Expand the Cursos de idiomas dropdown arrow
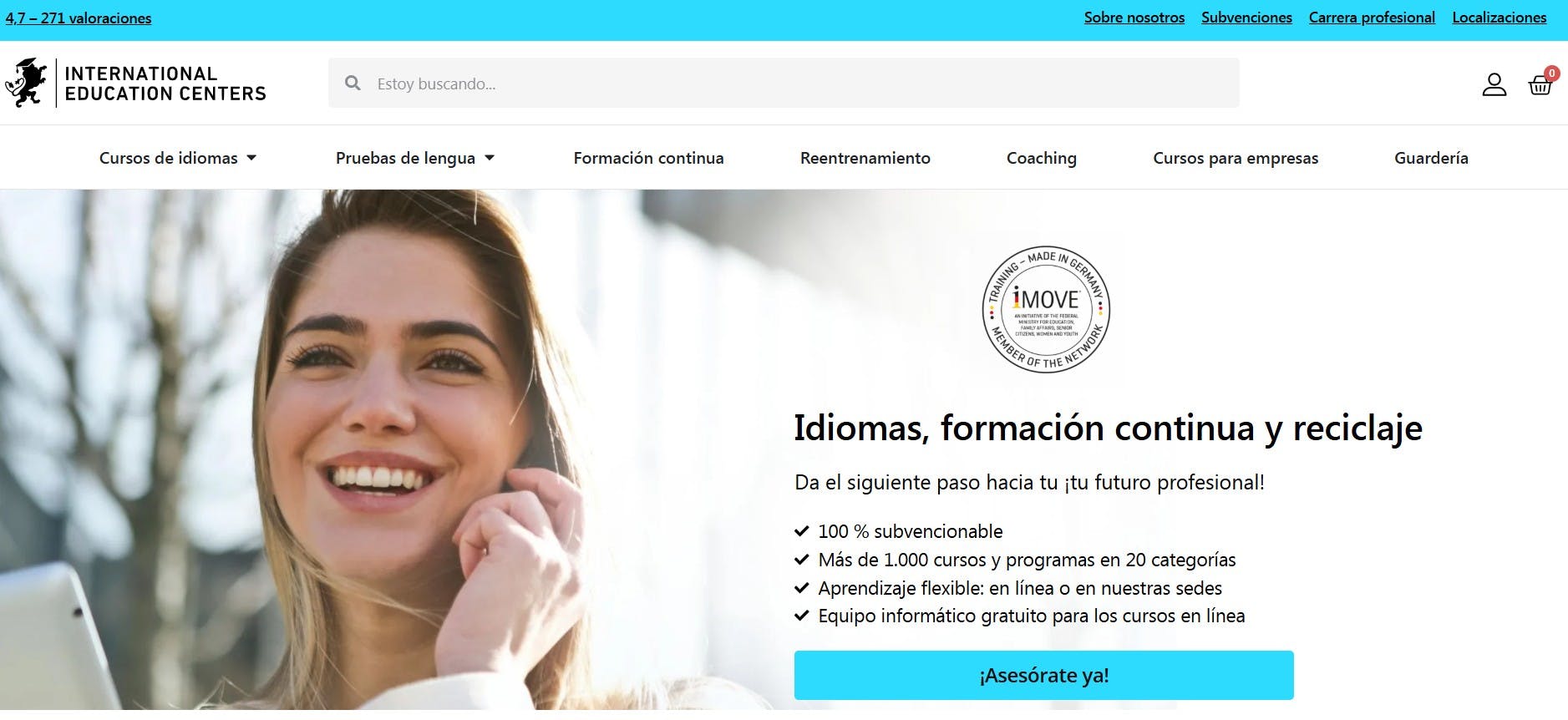Screen dimensions: 1568x720 [x=251, y=158]
